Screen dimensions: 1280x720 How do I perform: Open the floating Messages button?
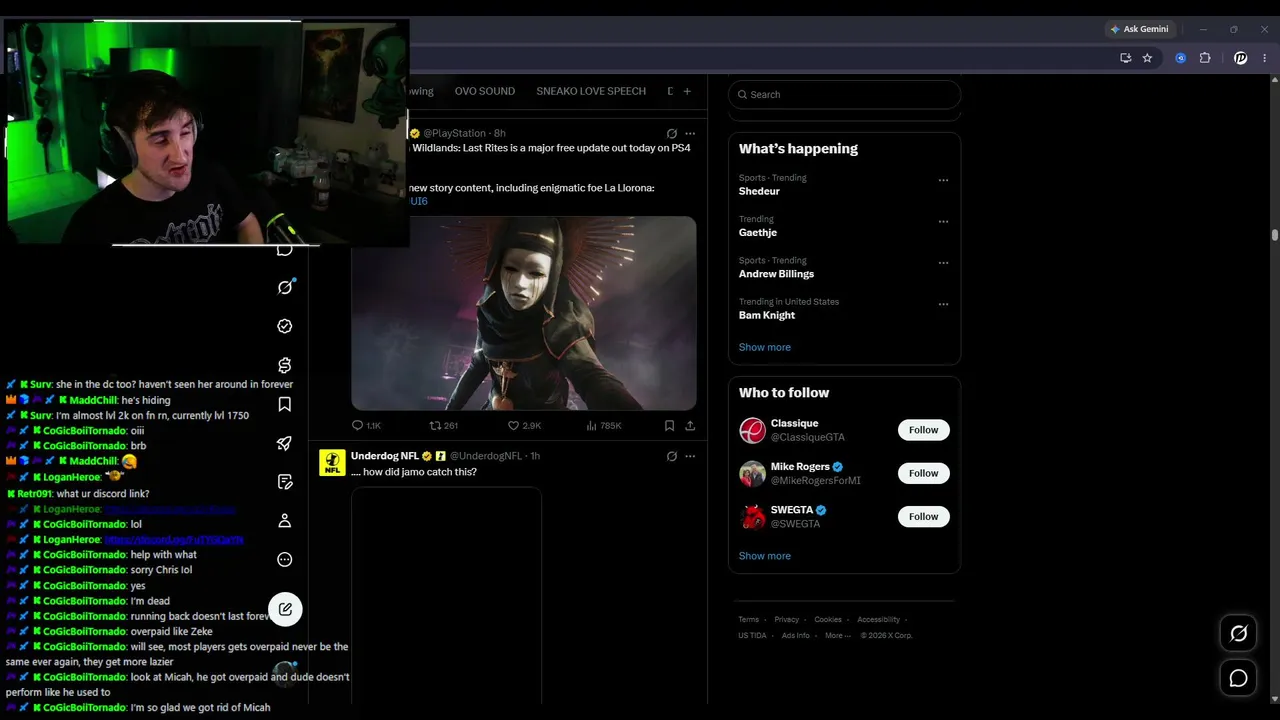coord(1238,678)
